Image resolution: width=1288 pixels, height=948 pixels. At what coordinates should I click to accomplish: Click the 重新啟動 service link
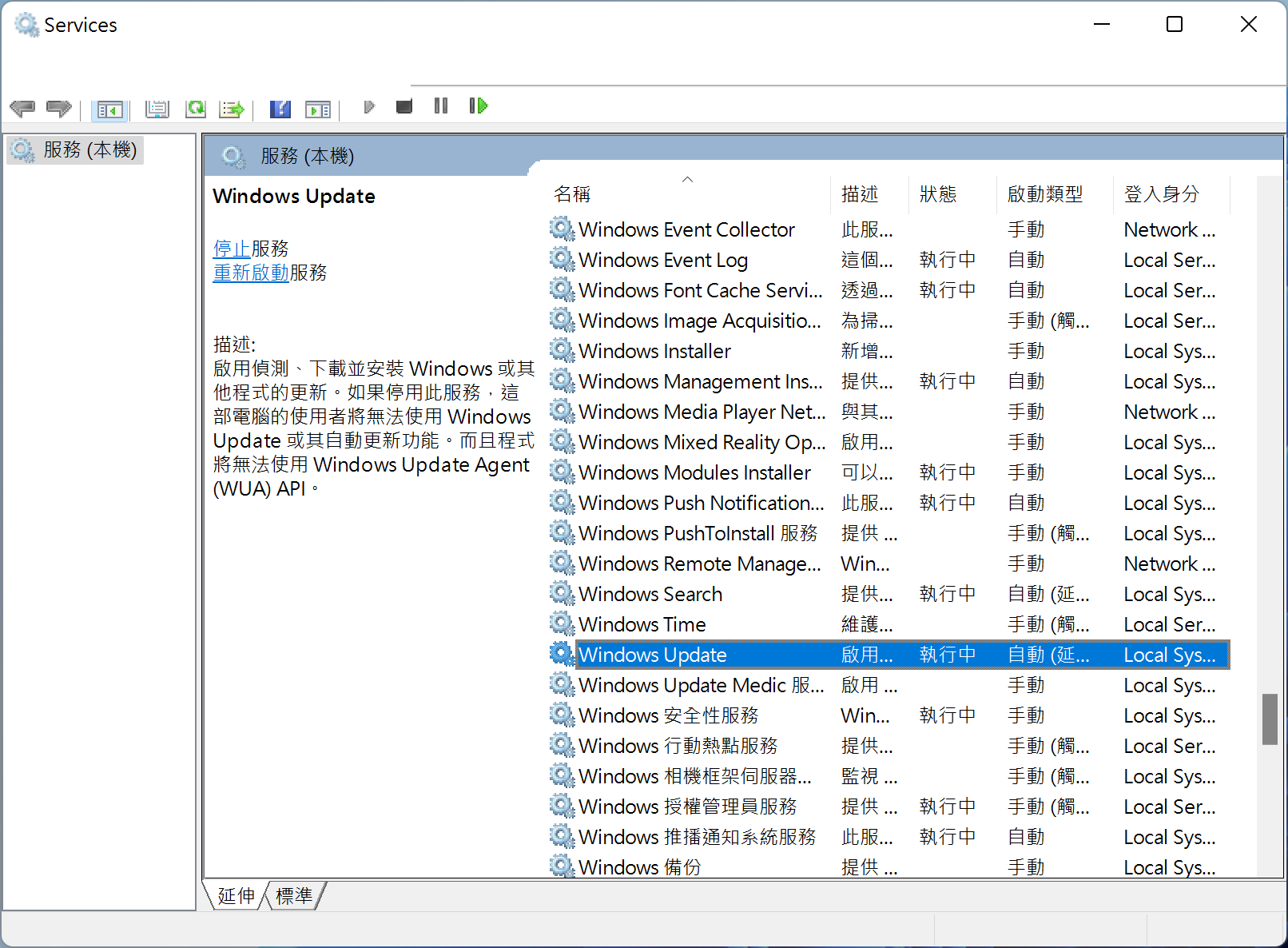click(251, 273)
